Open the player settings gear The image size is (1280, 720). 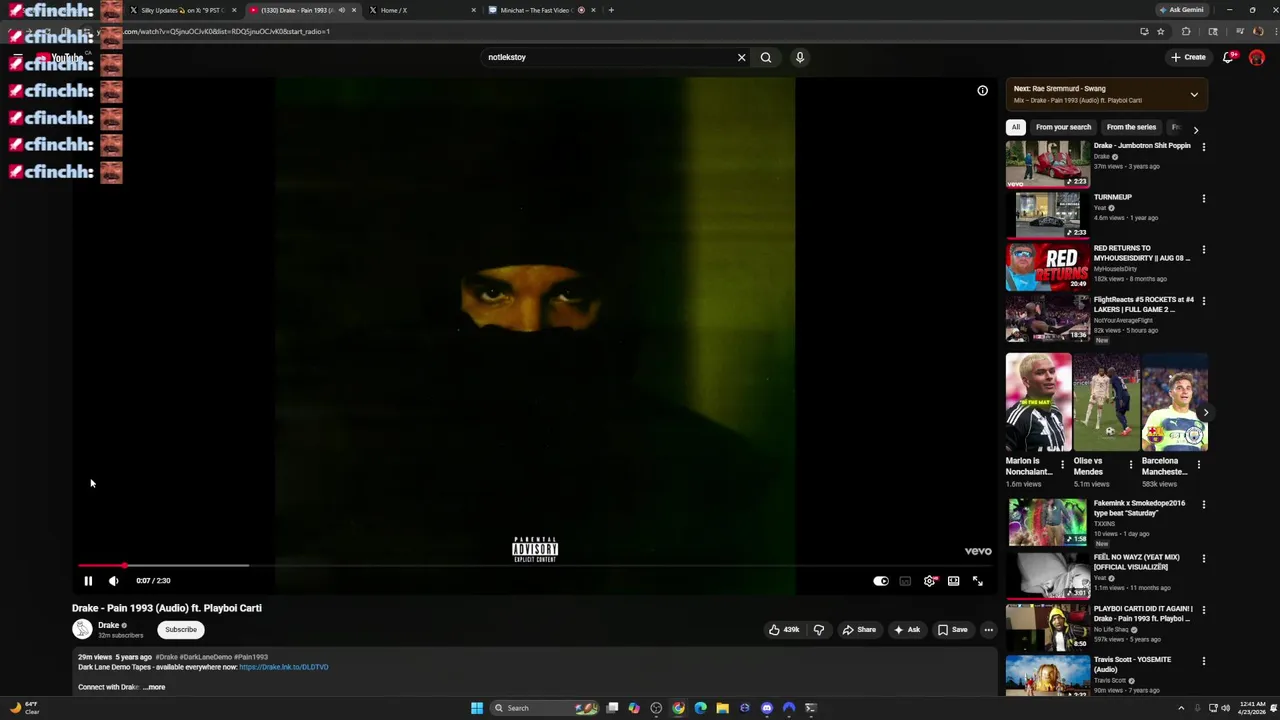pyautogui.click(x=930, y=581)
